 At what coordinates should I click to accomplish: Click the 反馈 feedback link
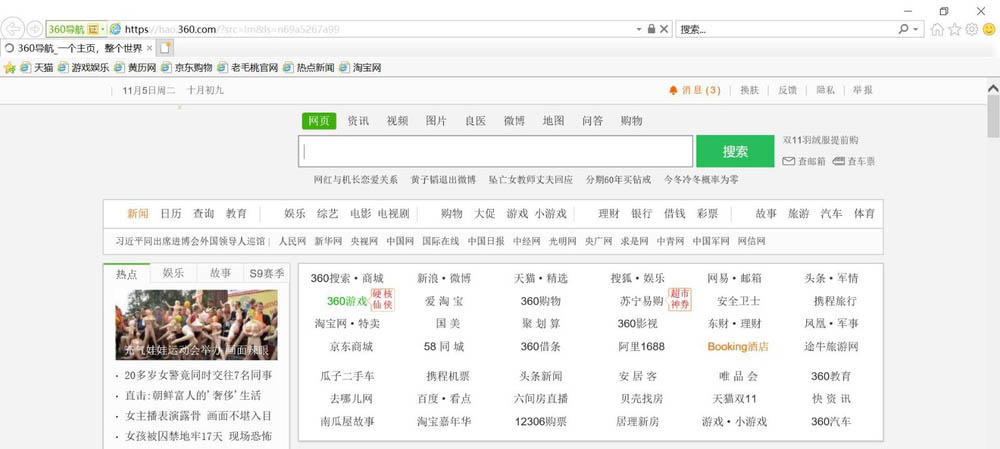(788, 91)
